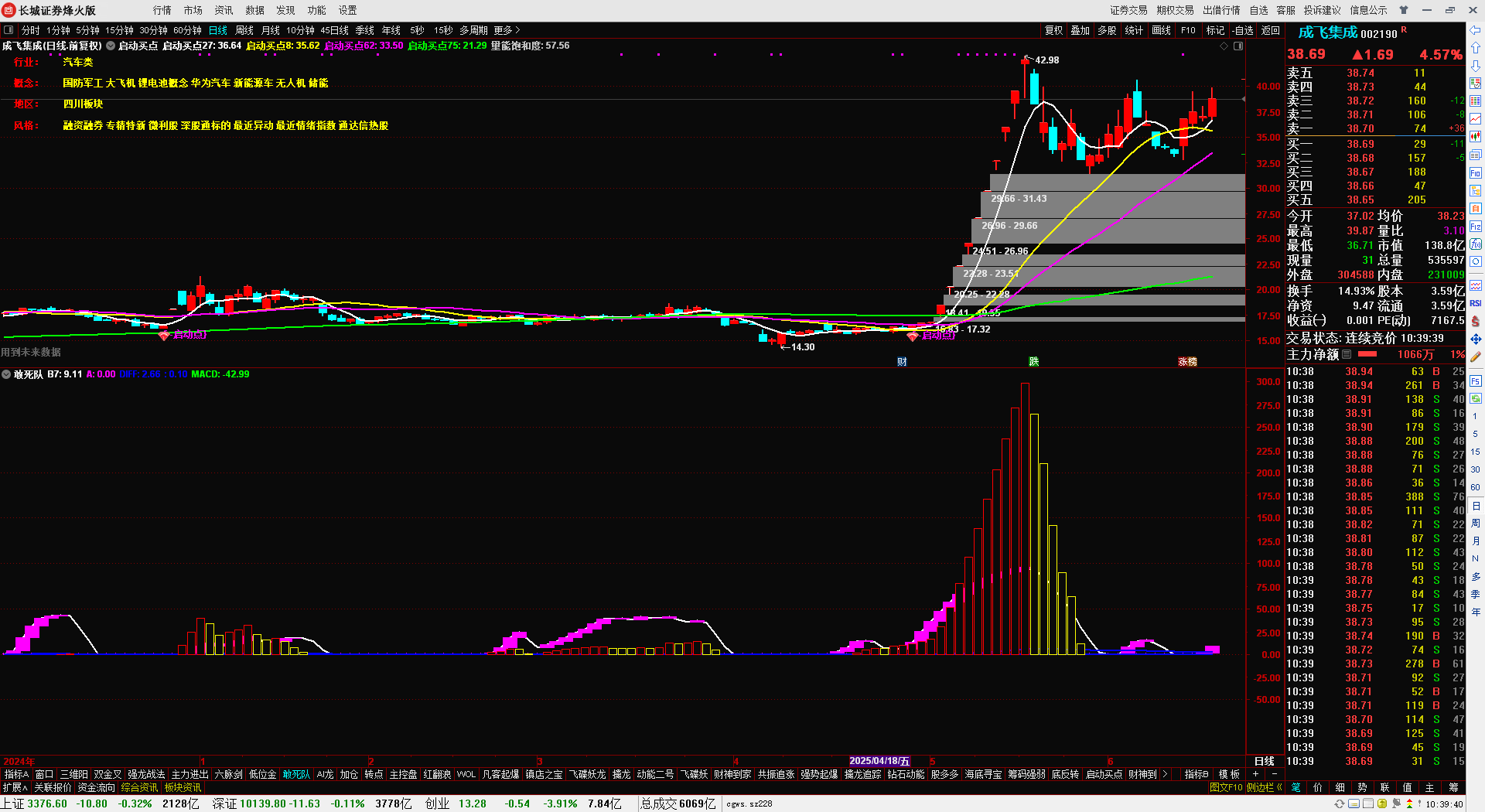
Task: Click the satellite dish icon in status bar
Action: [1396, 804]
